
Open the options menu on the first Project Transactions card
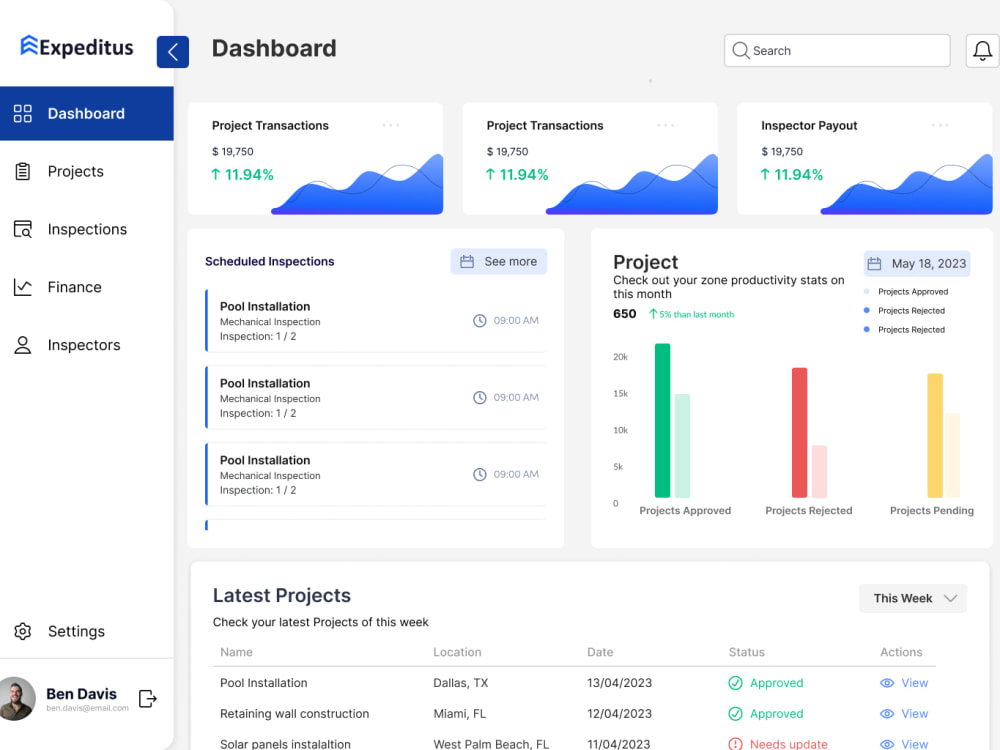point(391,125)
